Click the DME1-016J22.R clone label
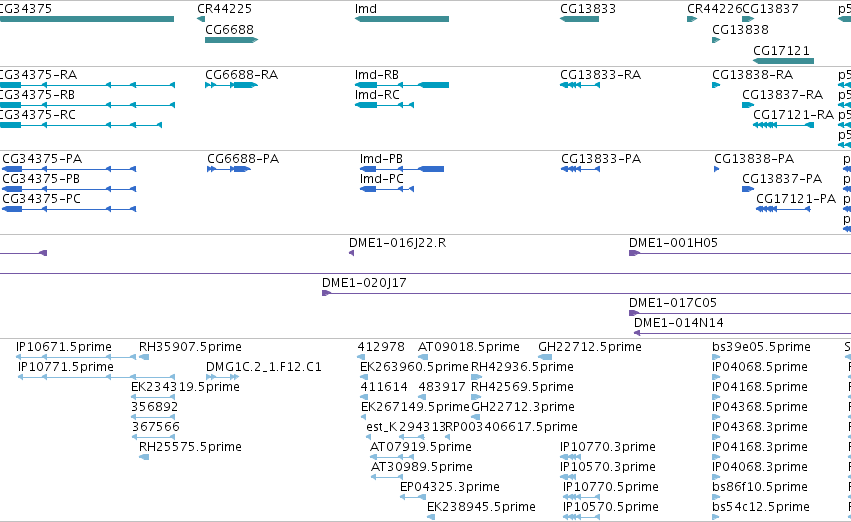 coord(397,243)
